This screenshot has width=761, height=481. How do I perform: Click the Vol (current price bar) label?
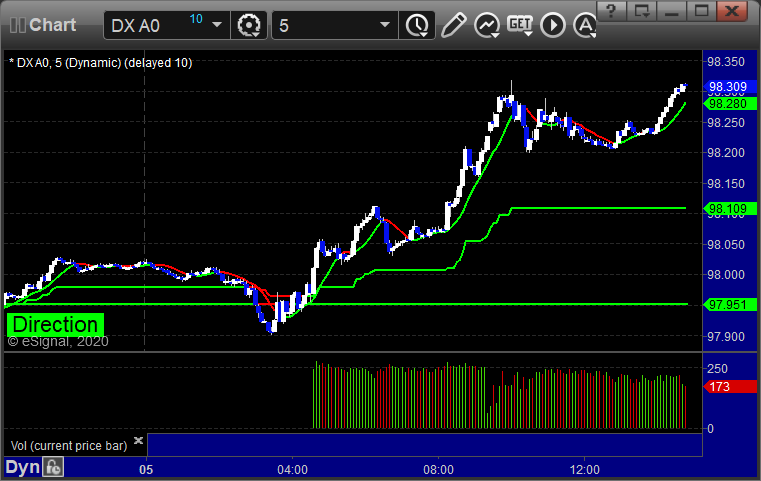pos(69,446)
